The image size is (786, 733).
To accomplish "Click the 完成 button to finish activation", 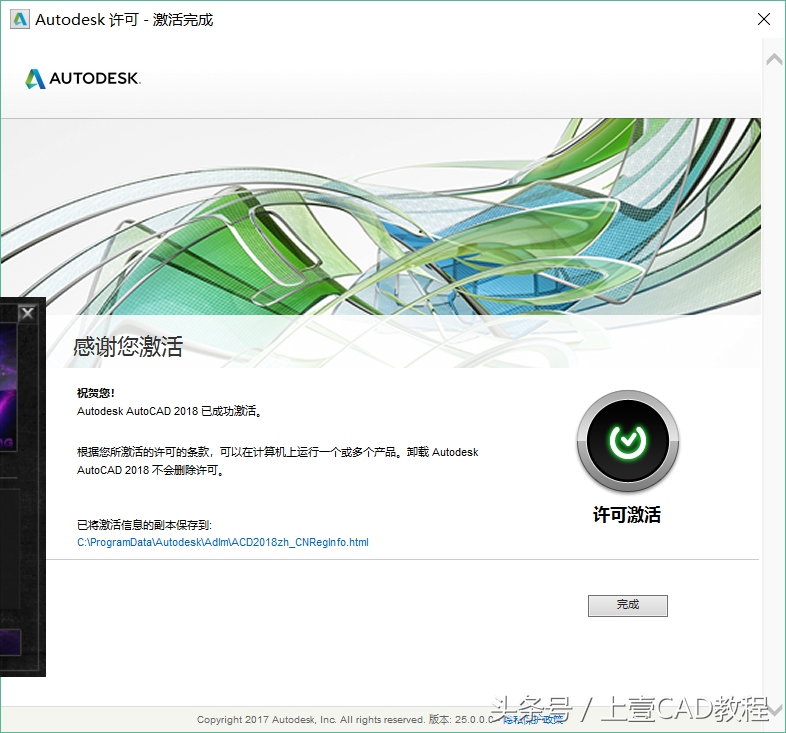I will click(x=628, y=606).
